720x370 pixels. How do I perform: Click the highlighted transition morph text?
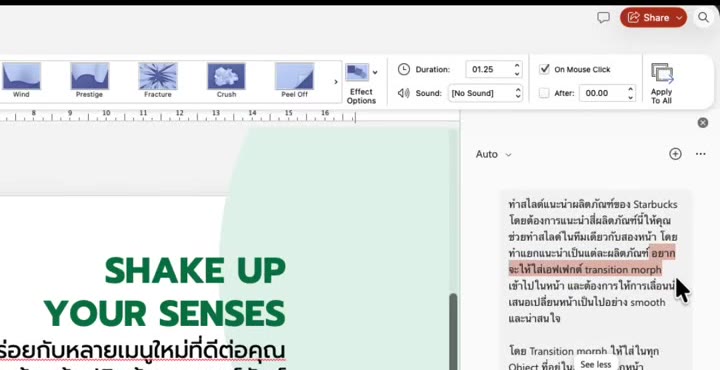592,261
